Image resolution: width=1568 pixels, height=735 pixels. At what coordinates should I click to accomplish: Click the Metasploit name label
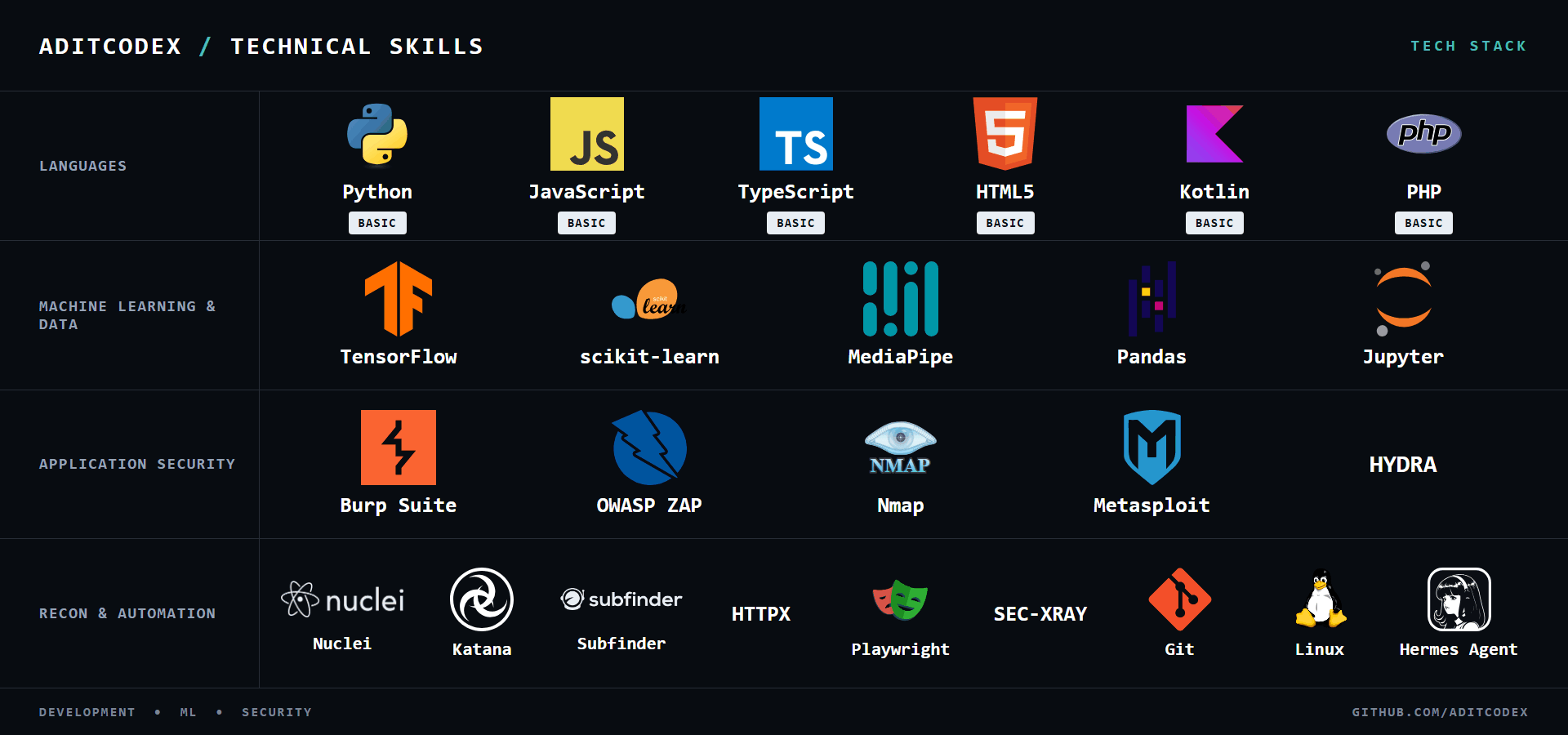tap(1151, 506)
